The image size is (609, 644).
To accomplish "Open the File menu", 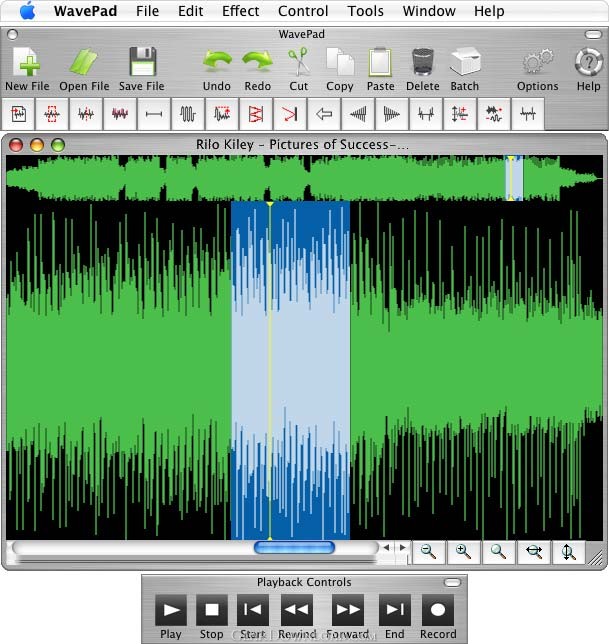I will [147, 11].
